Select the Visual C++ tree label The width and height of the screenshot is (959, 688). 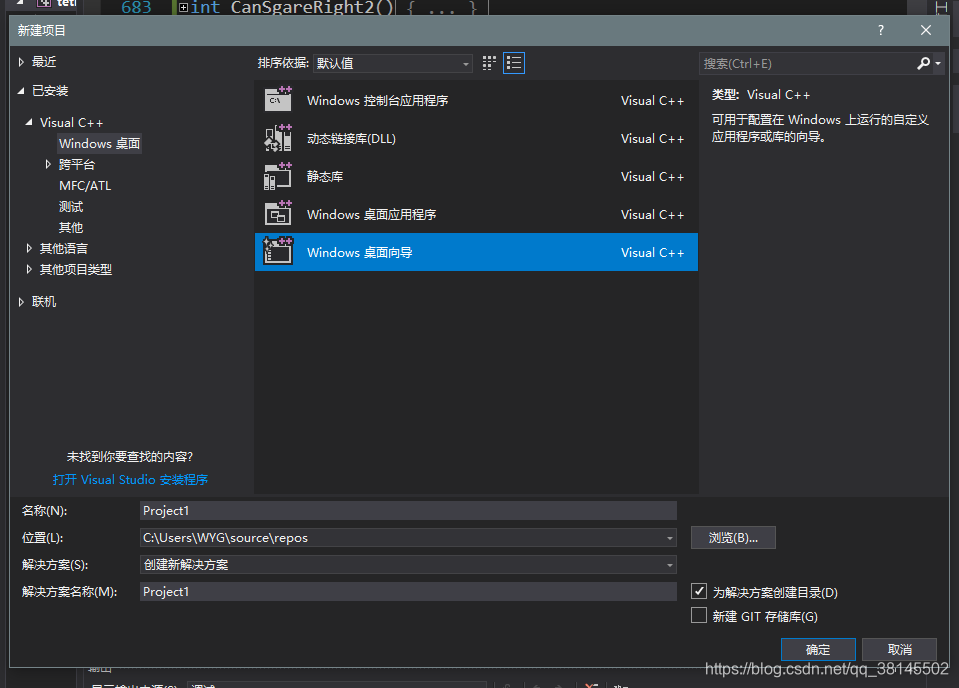coord(72,122)
